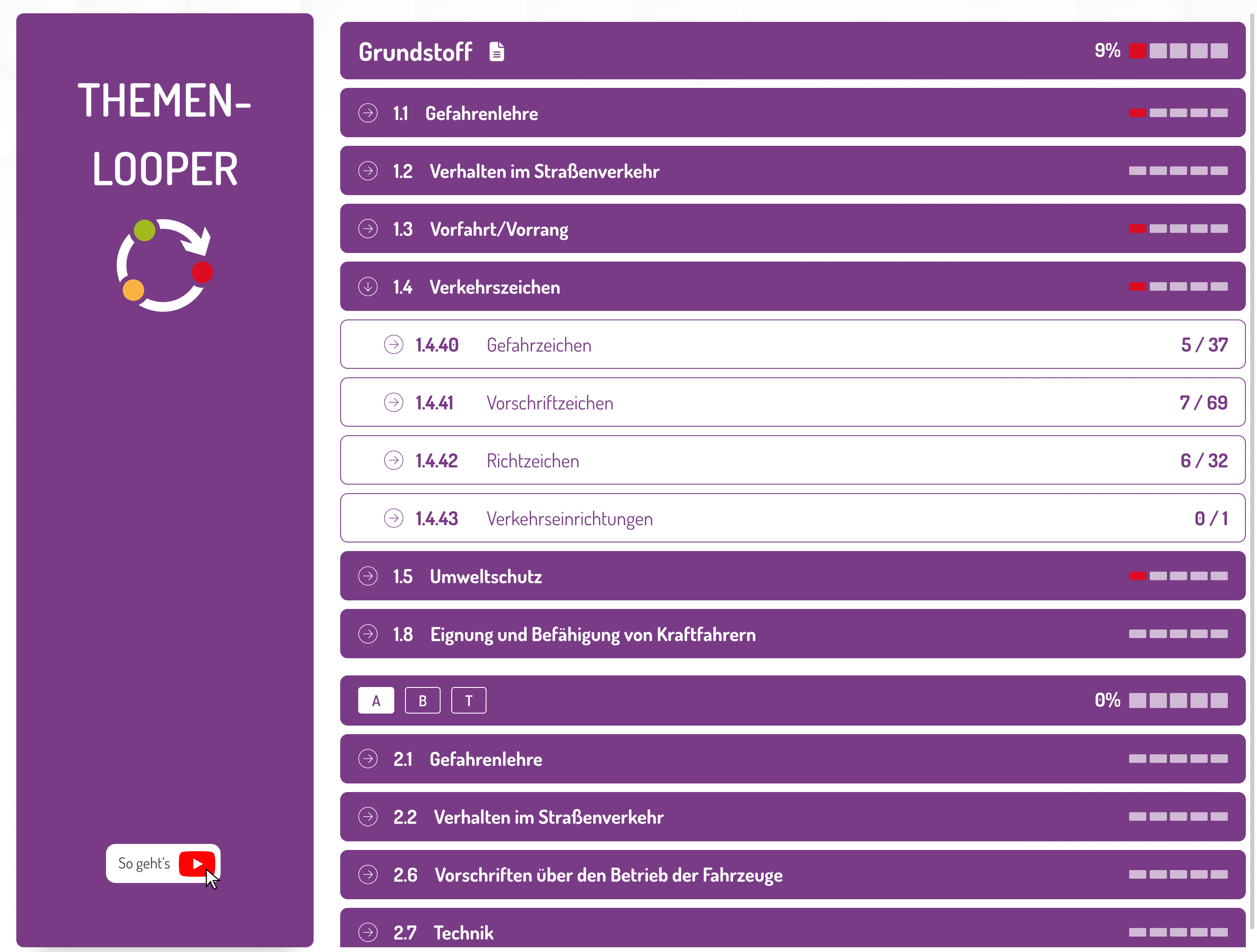This screenshot has width=1257, height=952.
Task: Click the arrow icon next to 2.7 Technik
Action: pyautogui.click(x=368, y=932)
